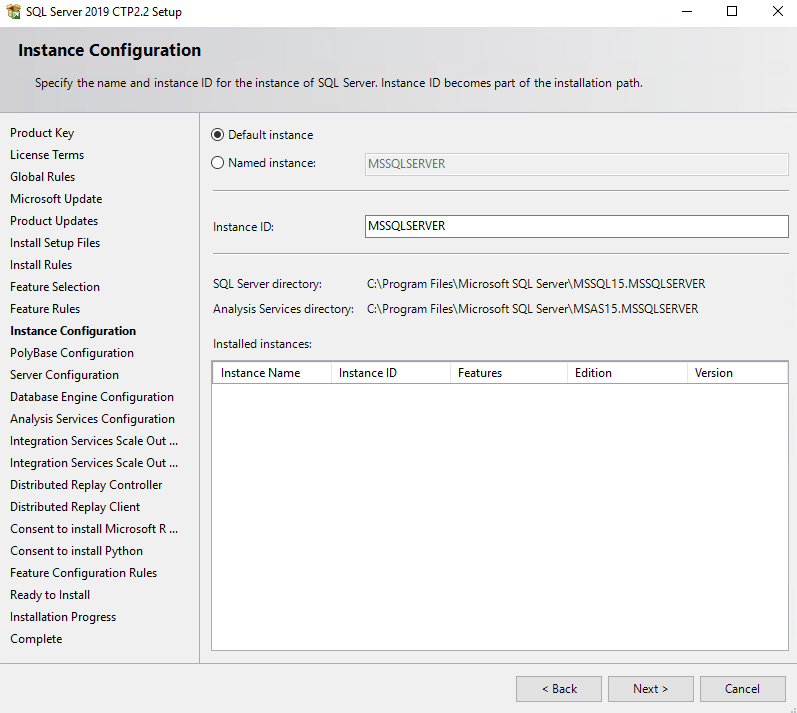
Task: Select Feature Rules step in sidebar
Action: pyautogui.click(x=45, y=309)
